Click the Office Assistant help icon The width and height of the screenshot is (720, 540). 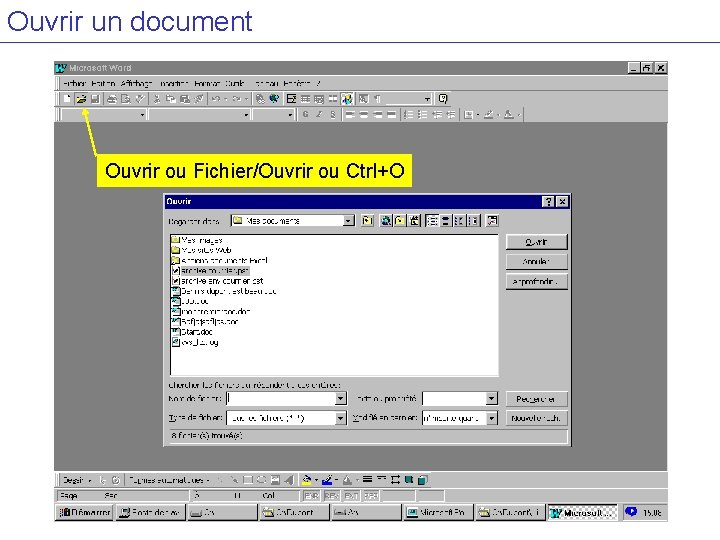tap(443, 99)
